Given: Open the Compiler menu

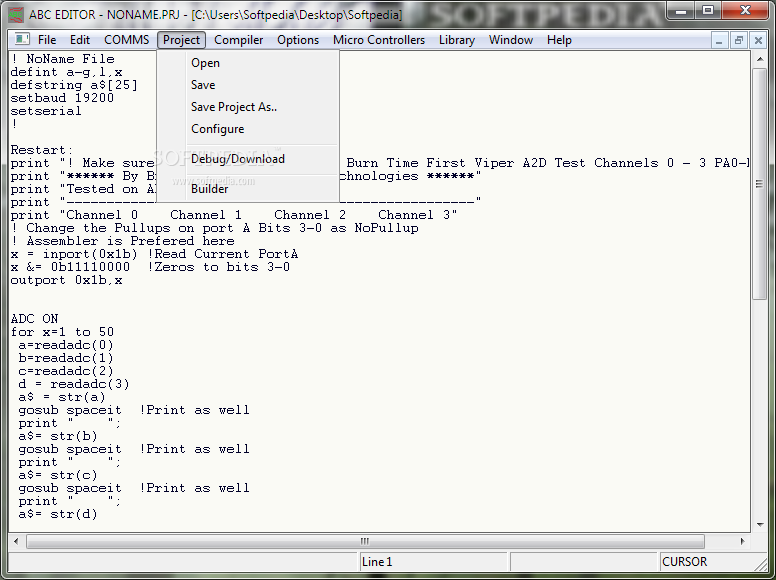Looking at the screenshot, I should coord(239,40).
